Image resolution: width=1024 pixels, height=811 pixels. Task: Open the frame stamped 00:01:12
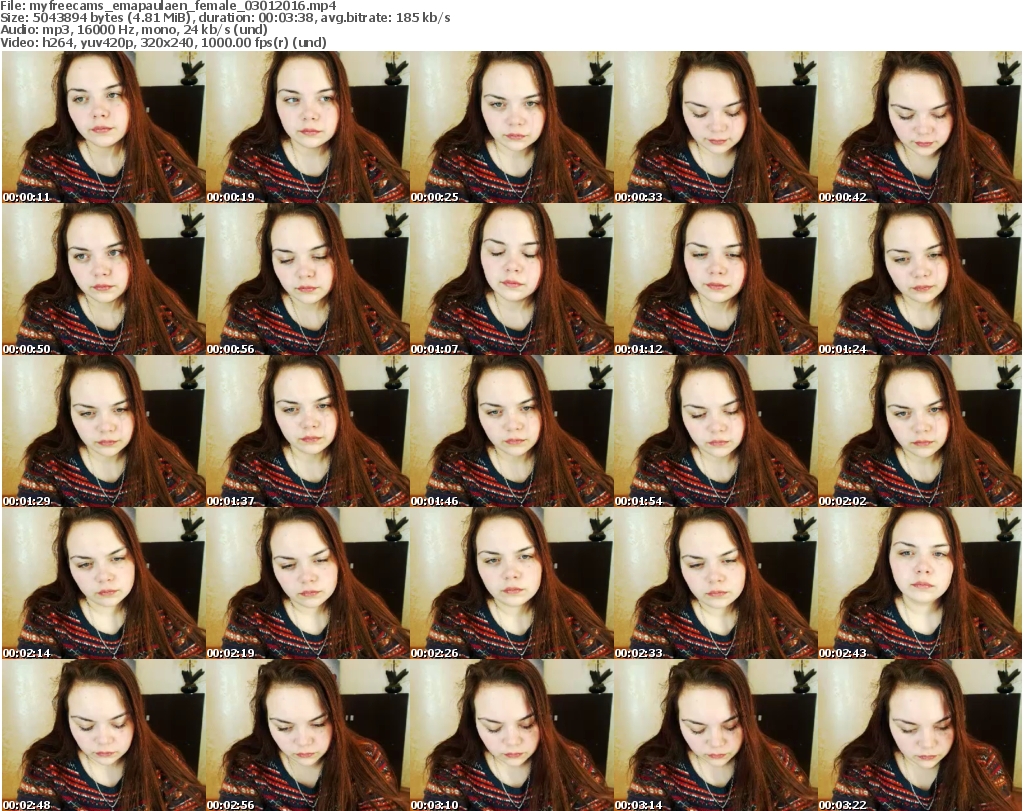[716, 279]
